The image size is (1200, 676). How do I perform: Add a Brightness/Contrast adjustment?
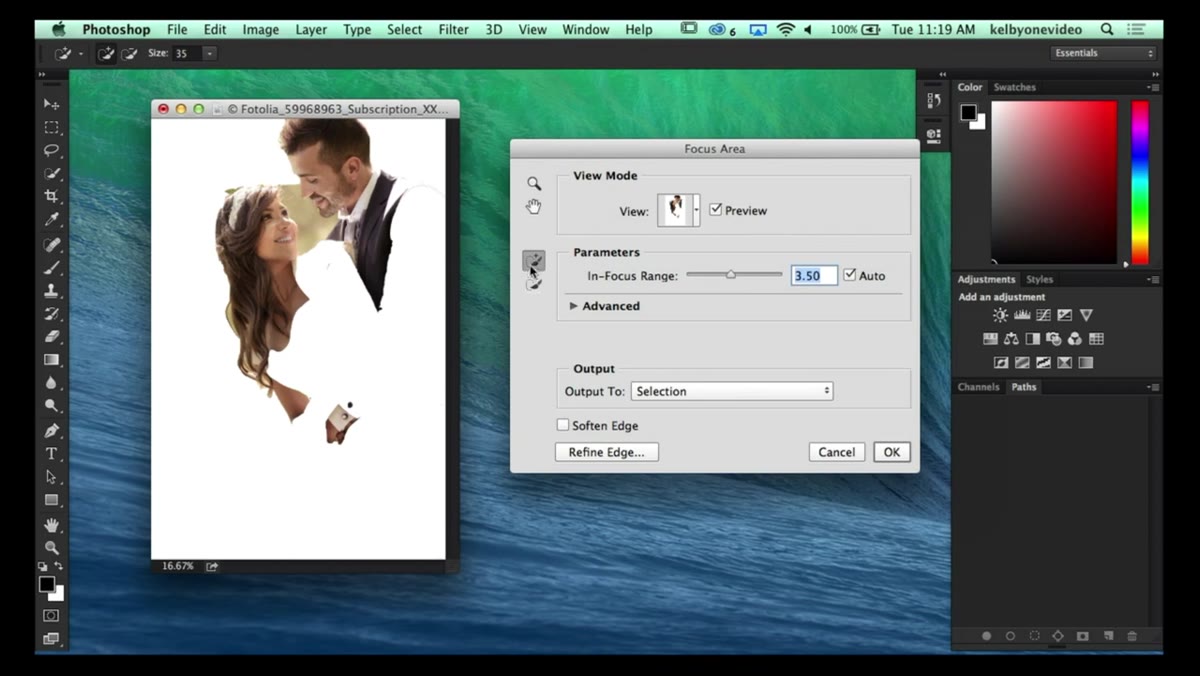pyautogui.click(x=1000, y=315)
